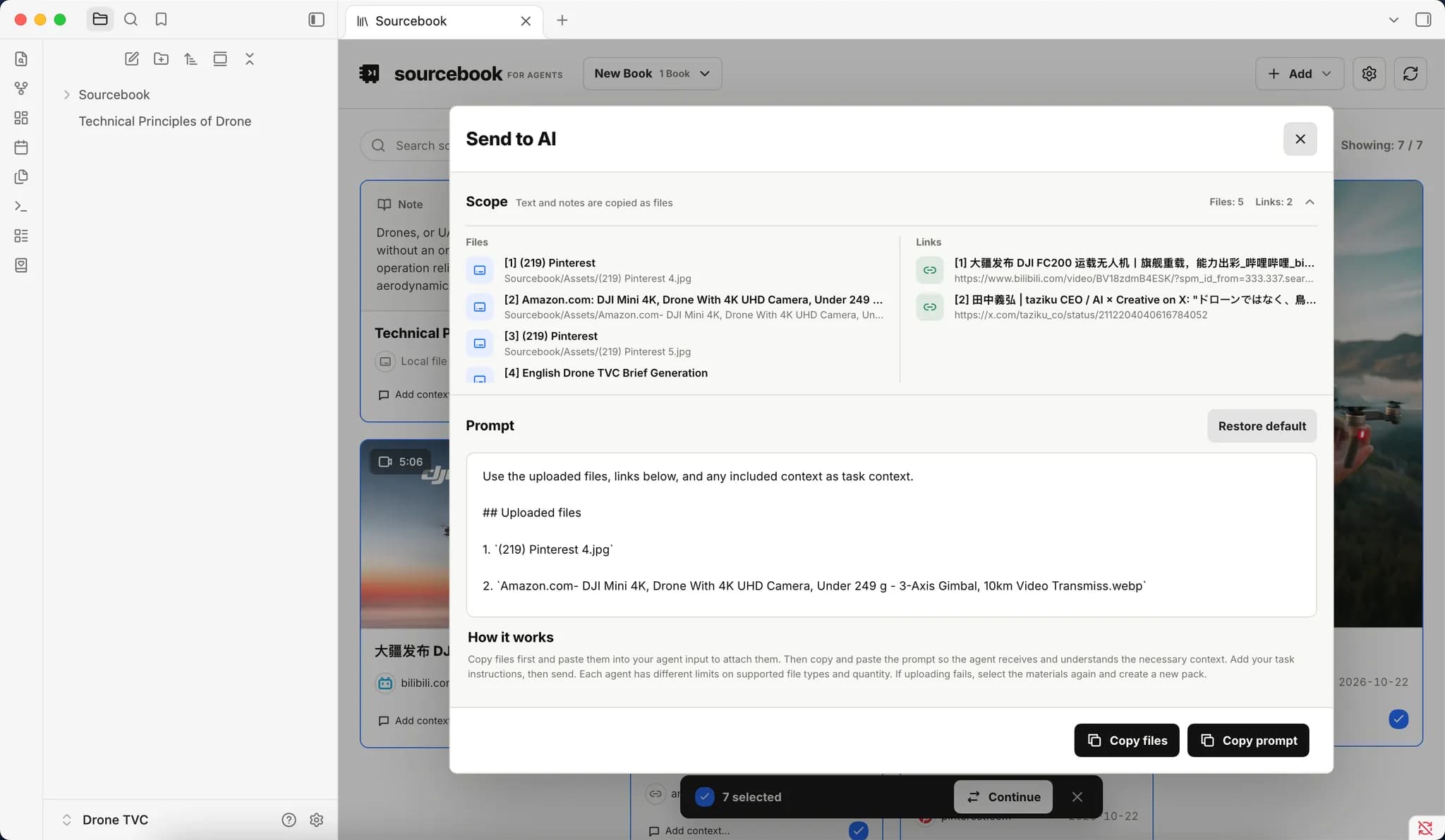Refresh sourcebook with sync icon

[x=1410, y=73]
